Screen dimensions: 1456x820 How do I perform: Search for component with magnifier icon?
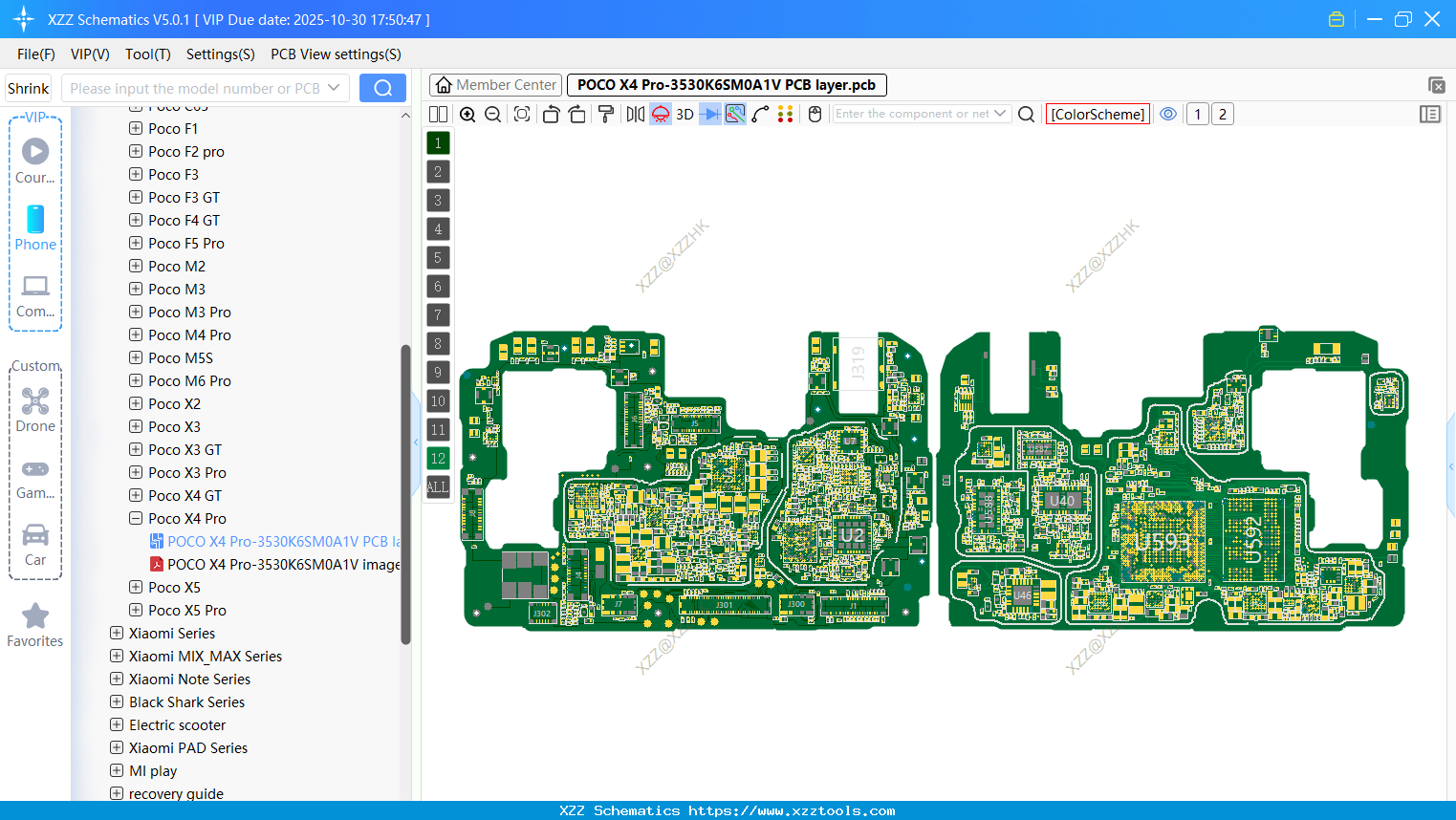coord(1026,114)
